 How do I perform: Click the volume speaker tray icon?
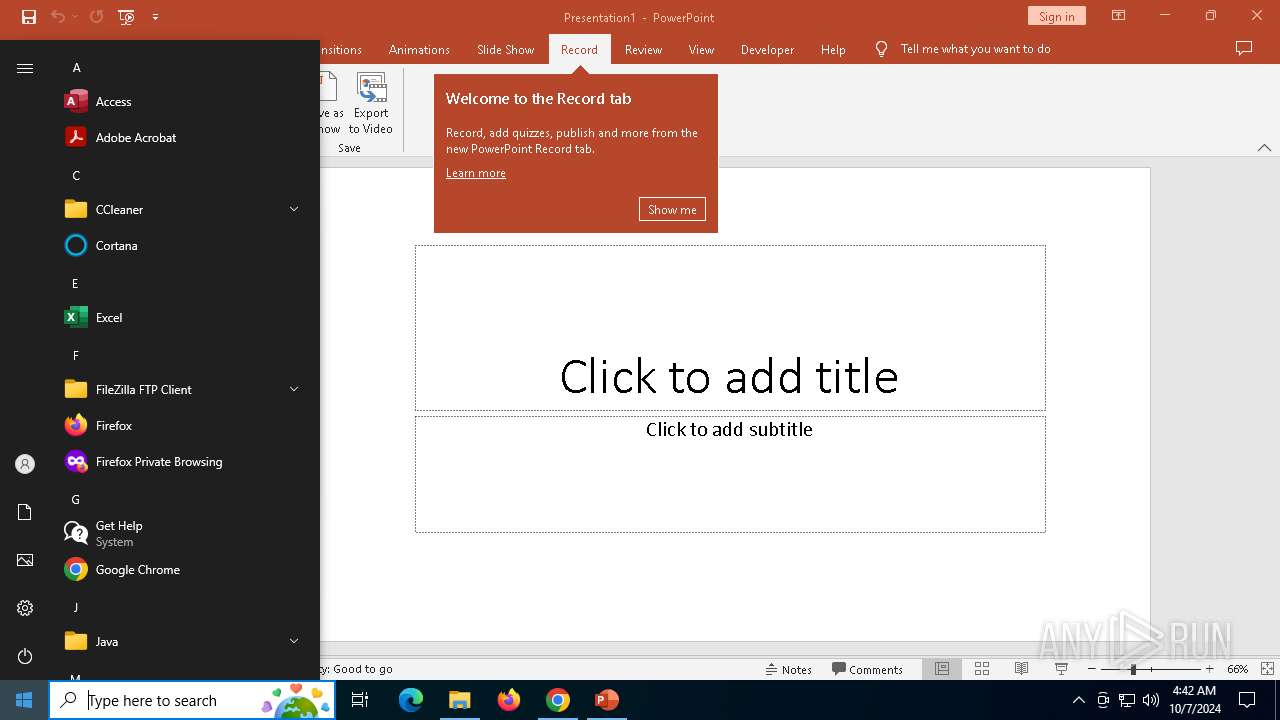1151,700
